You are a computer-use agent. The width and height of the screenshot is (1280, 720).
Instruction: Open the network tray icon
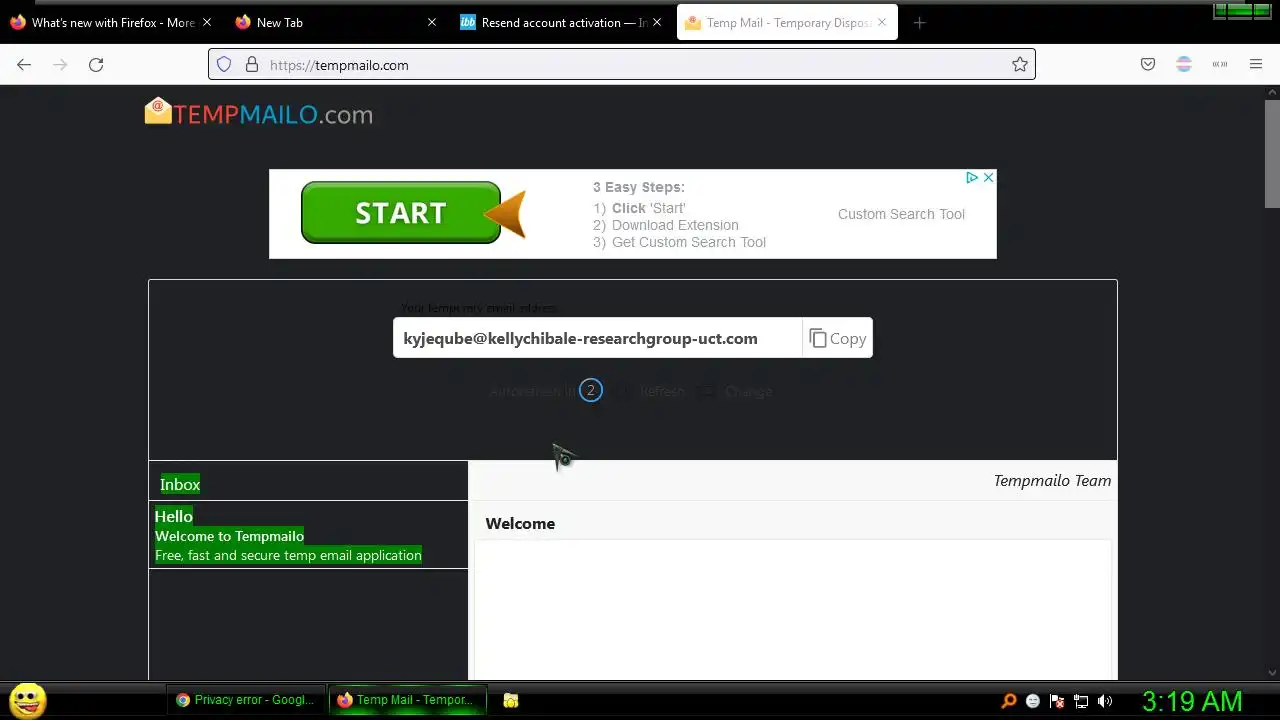point(1081,701)
